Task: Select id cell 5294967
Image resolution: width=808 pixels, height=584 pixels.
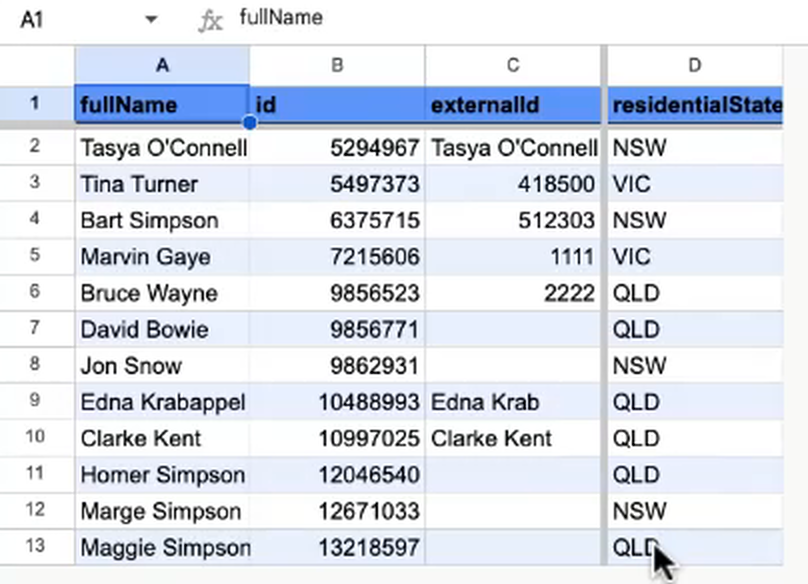Action: 338,148
